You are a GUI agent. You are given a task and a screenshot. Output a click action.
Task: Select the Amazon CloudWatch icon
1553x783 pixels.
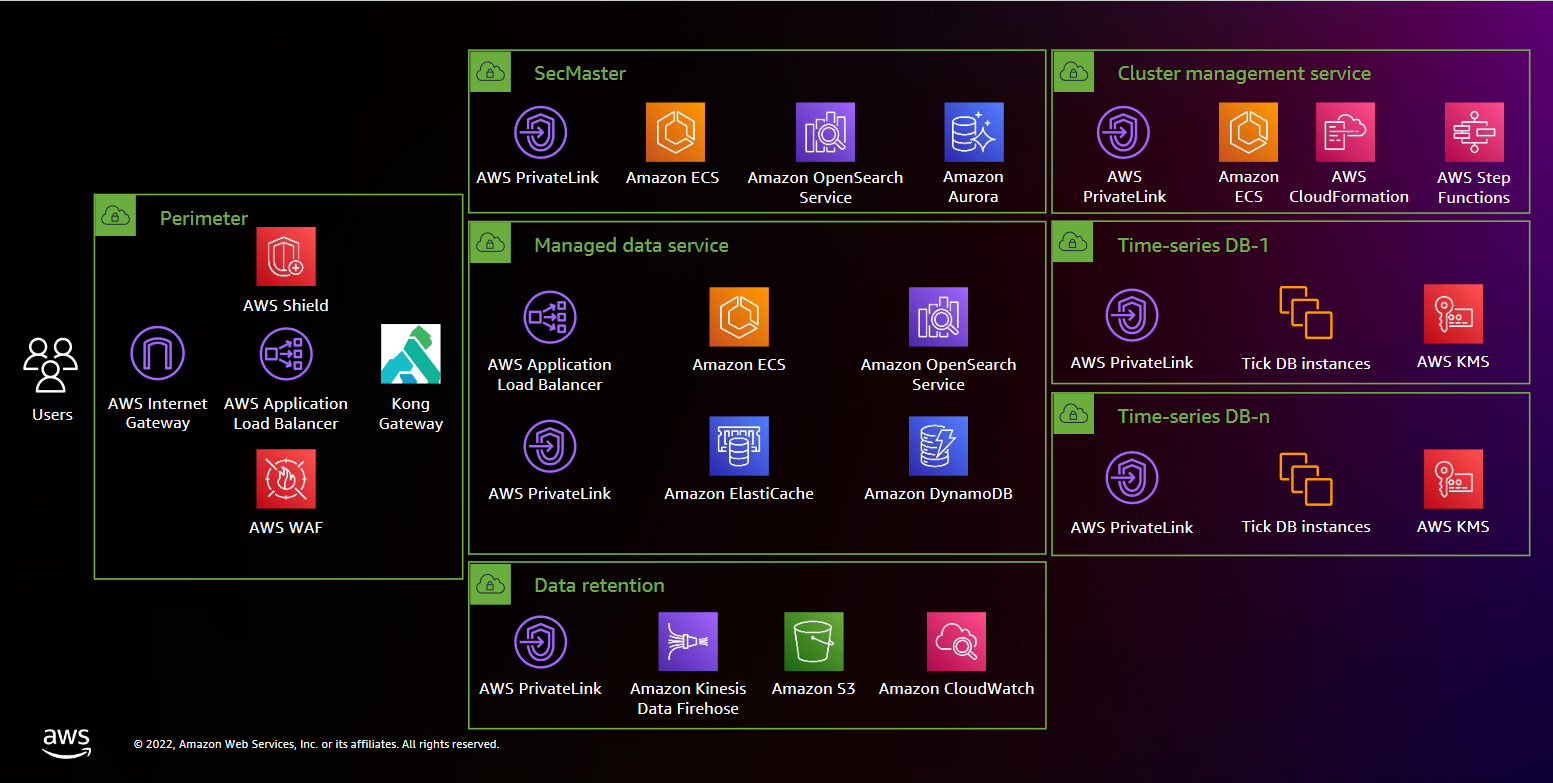(956, 641)
